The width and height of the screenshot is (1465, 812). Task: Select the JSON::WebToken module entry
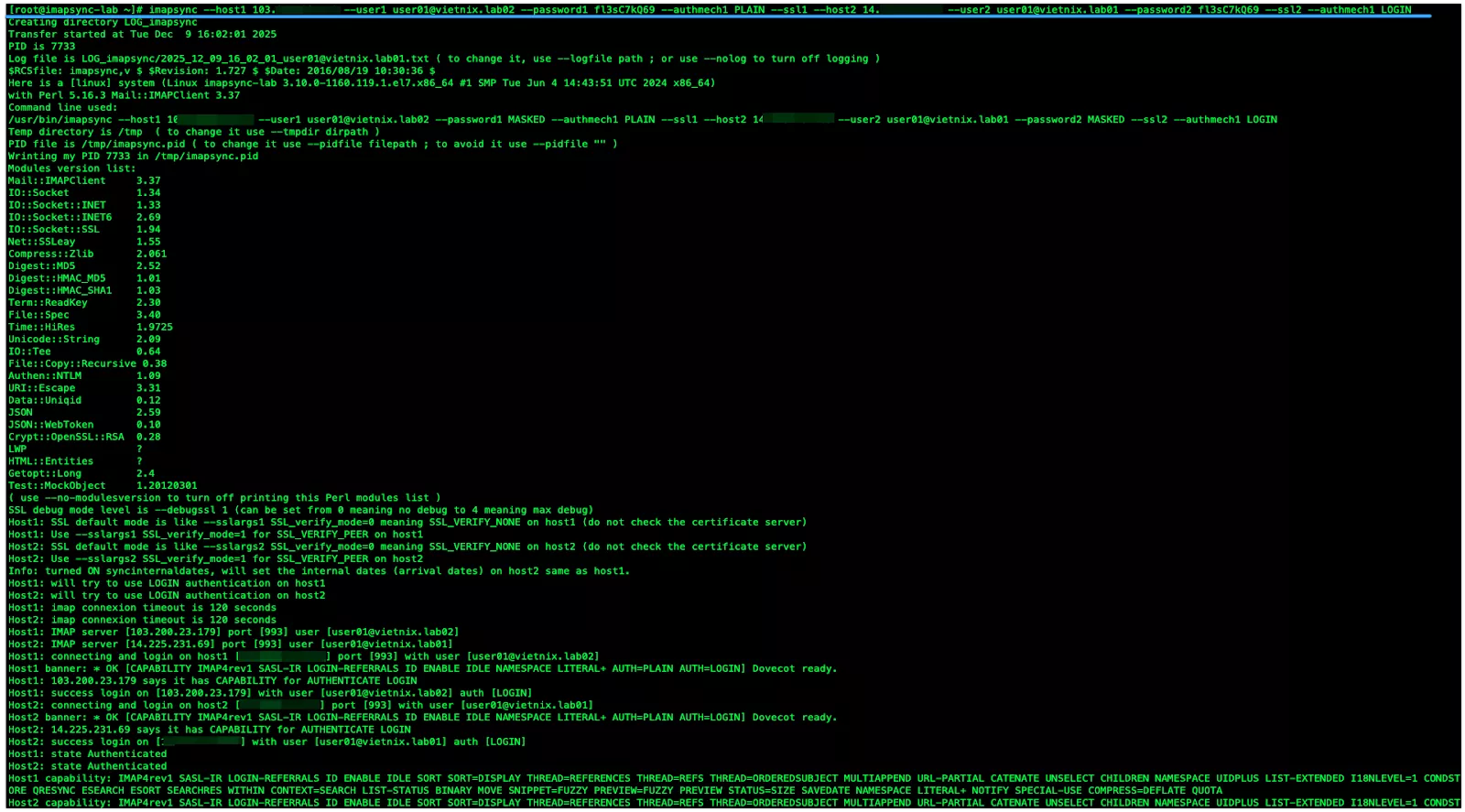pyautogui.click(x=83, y=425)
